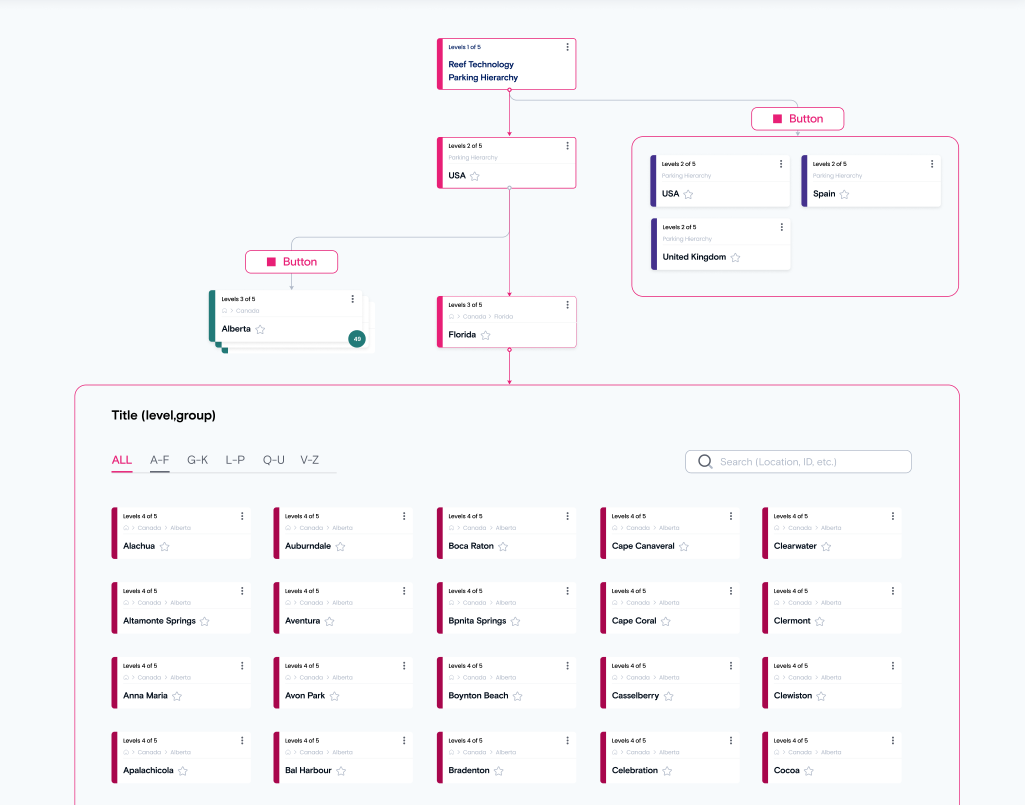Favorite Spain with its star
Image resolution: width=1025 pixels, height=805 pixels.
(845, 194)
